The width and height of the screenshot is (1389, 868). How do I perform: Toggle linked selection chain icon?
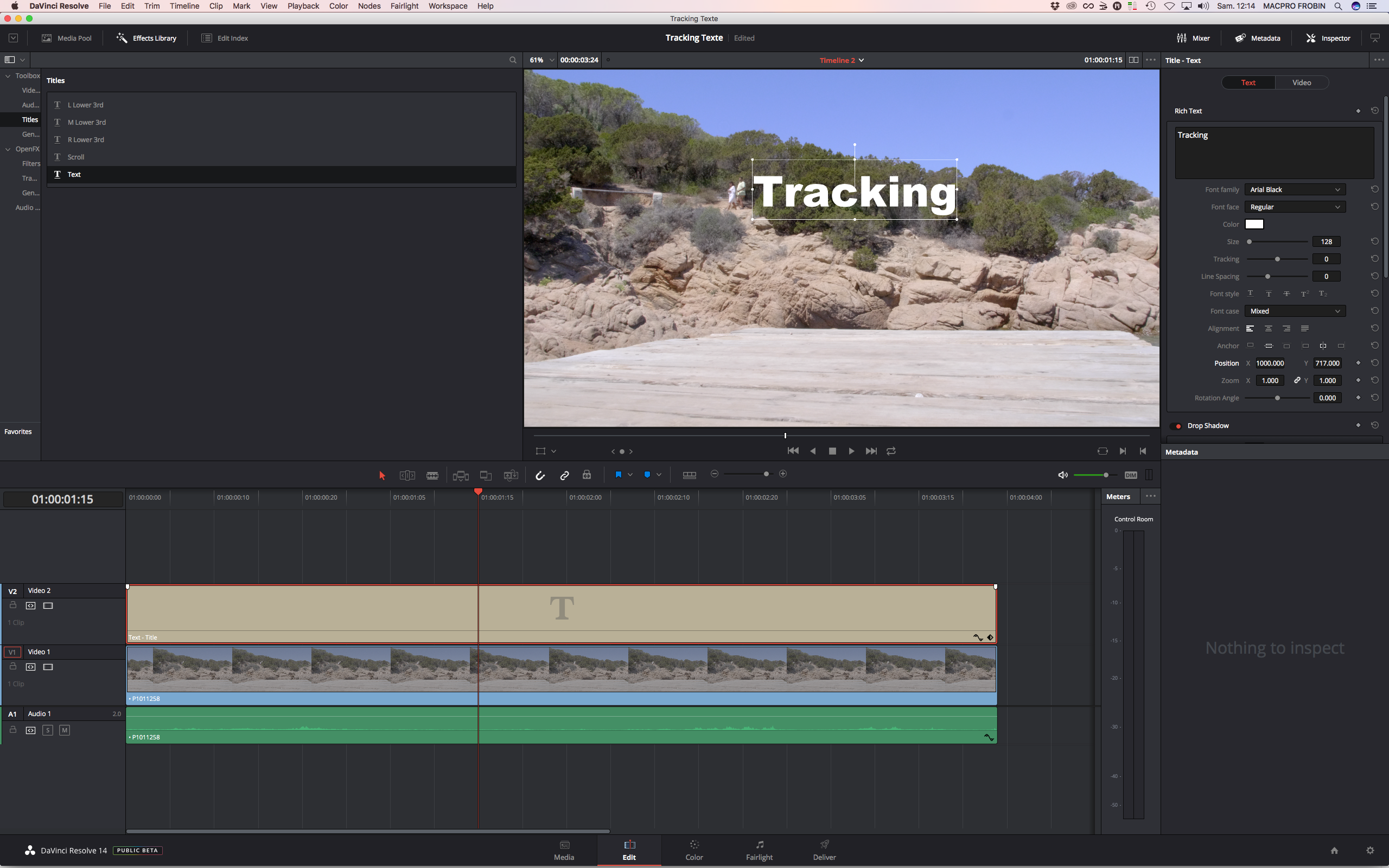(564, 475)
